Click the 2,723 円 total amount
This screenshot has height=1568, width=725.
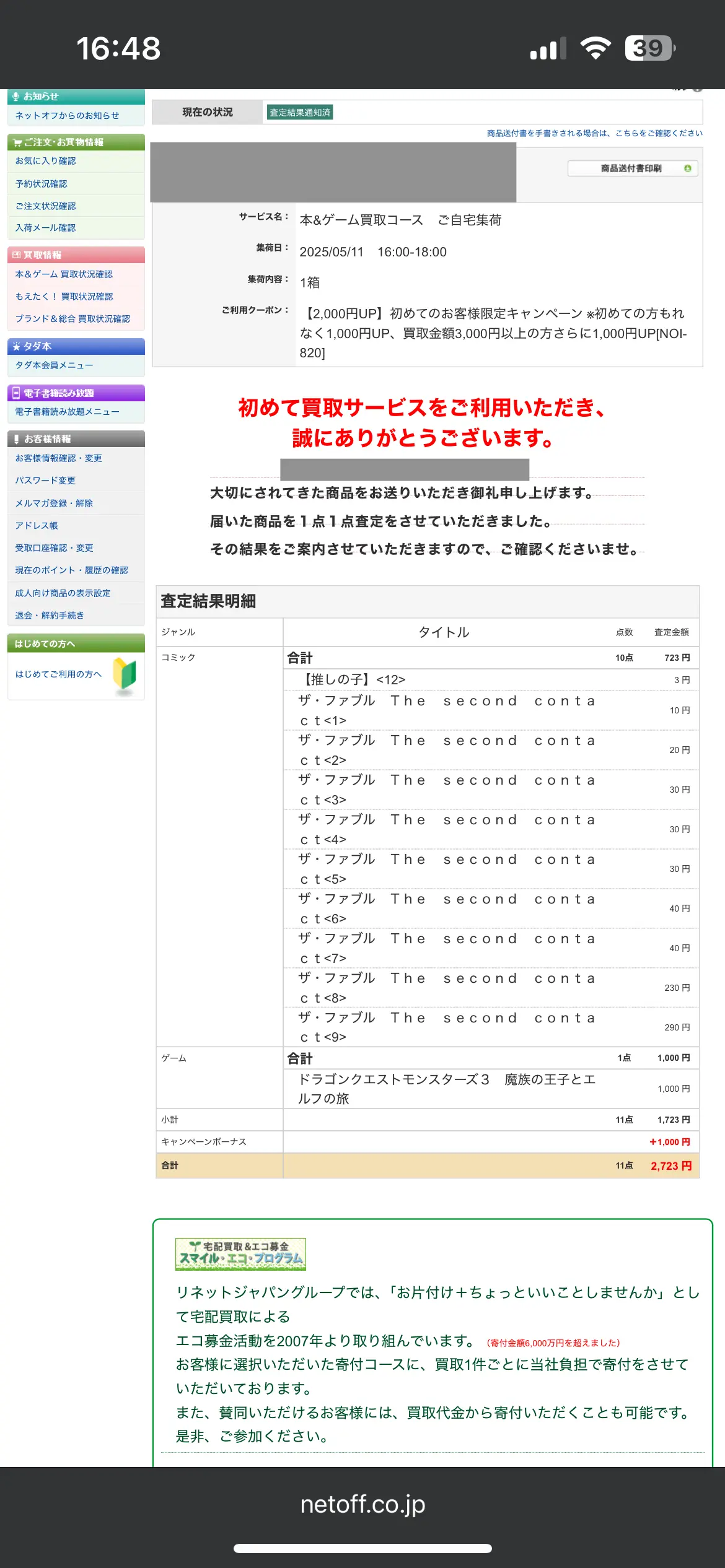[671, 1165]
